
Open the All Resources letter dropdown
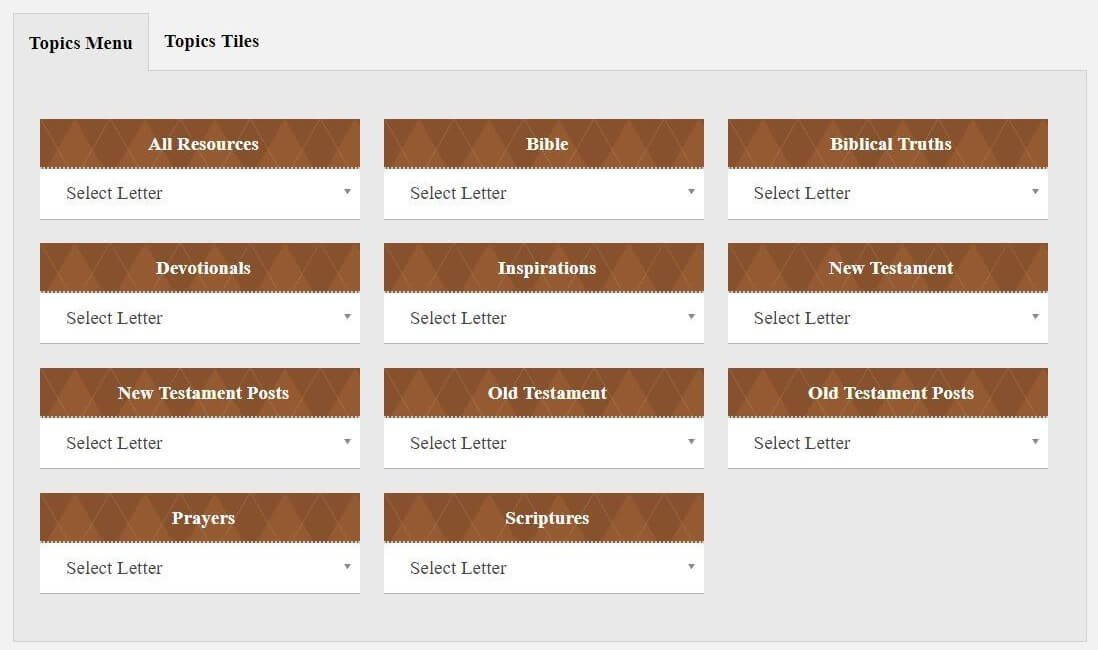[x=200, y=193]
